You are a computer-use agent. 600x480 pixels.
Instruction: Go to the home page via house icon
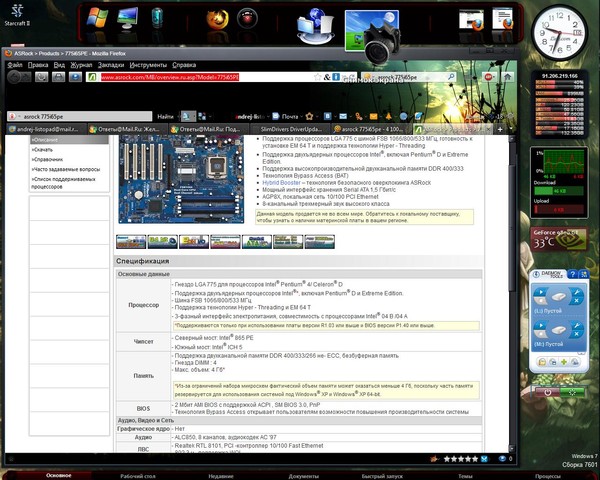click(507, 77)
